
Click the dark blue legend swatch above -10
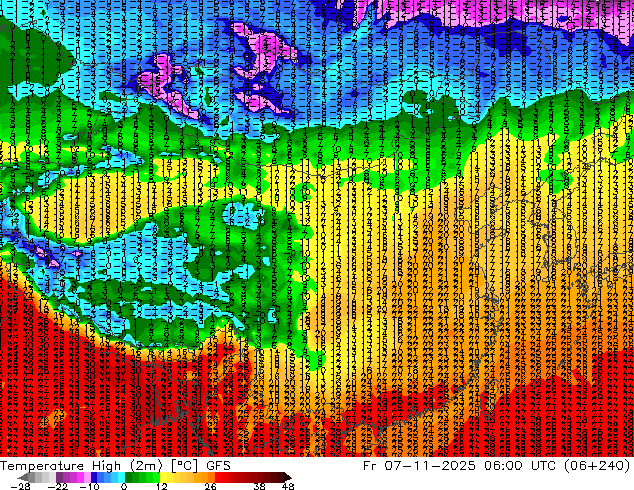(x=94, y=477)
